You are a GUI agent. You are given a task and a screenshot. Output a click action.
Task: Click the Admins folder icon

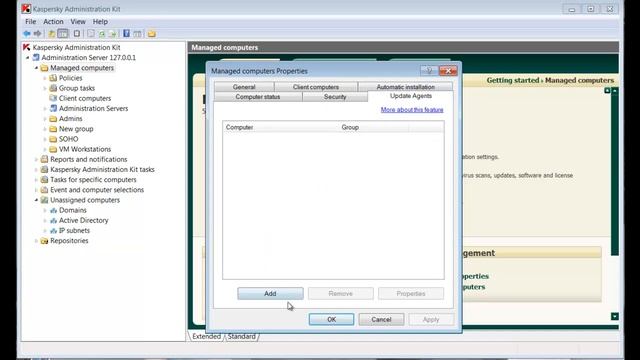pos(53,119)
